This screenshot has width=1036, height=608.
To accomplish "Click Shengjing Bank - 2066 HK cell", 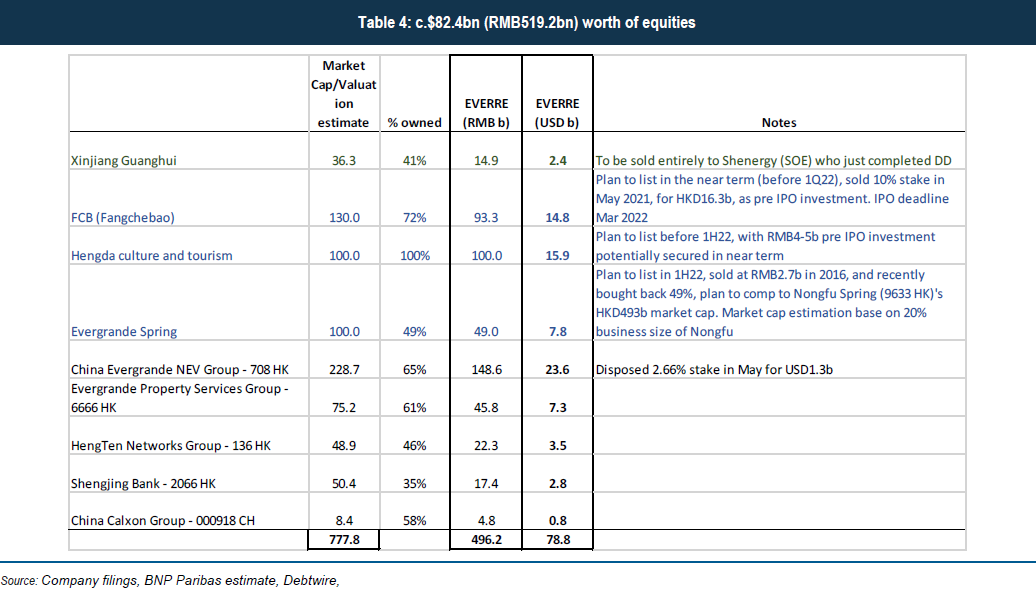I will click(143, 484).
